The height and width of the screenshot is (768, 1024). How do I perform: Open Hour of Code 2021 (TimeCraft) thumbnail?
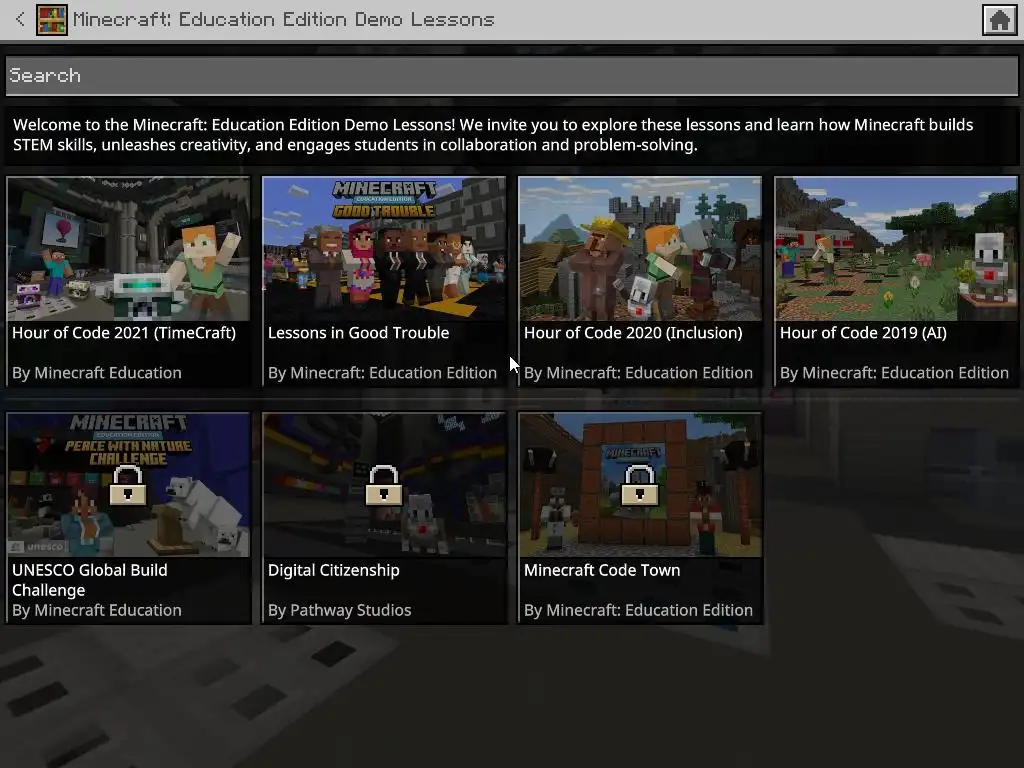pyautogui.click(x=128, y=249)
